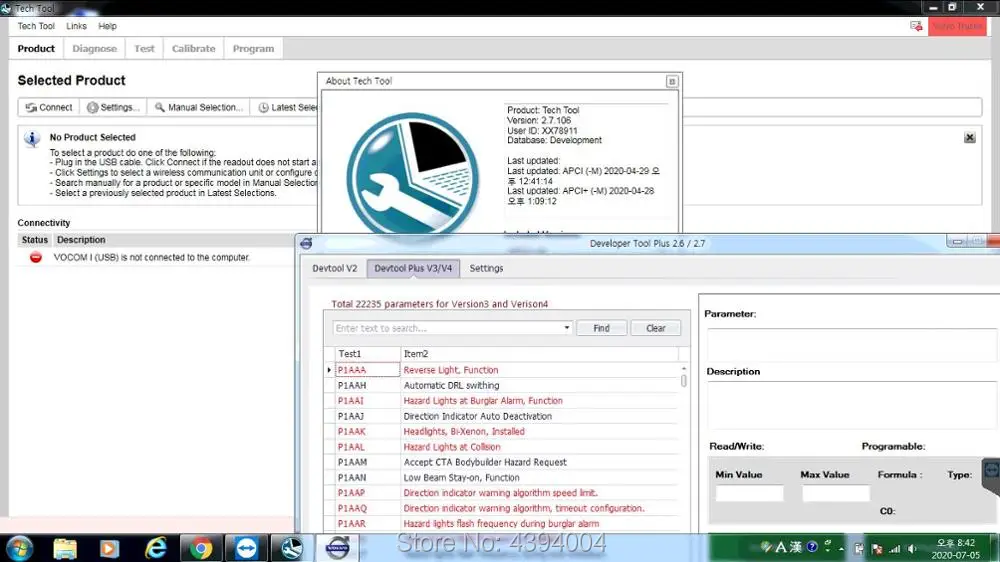The height and width of the screenshot is (562, 1000).
Task: Open the Tech Tool menu
Action: [36, 26]
